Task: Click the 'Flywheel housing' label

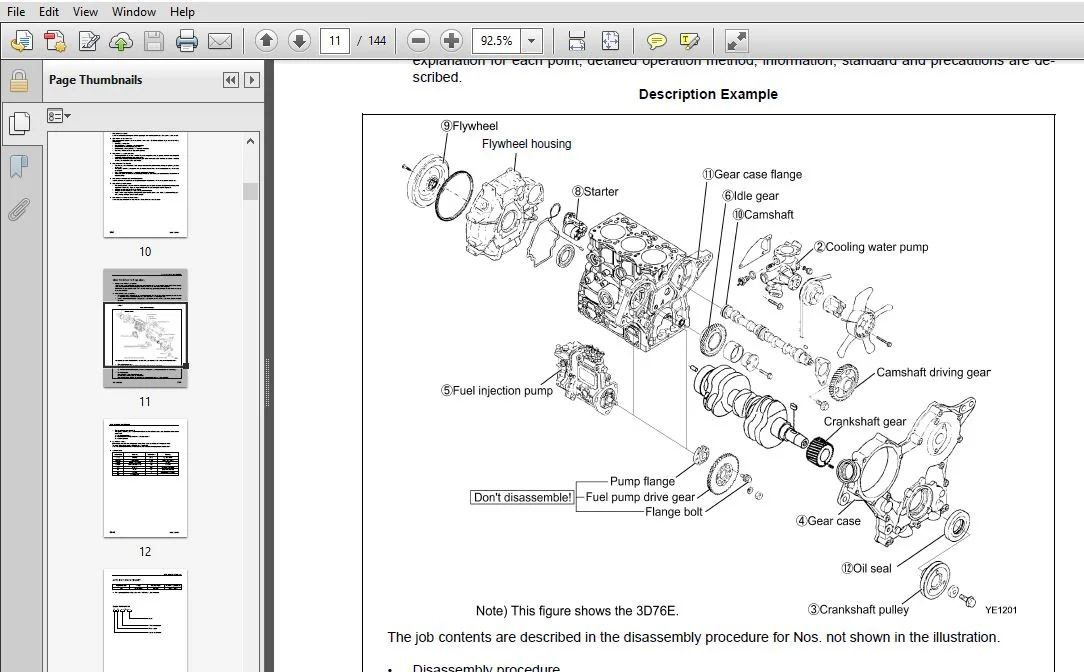Action: tap(527, 144)
